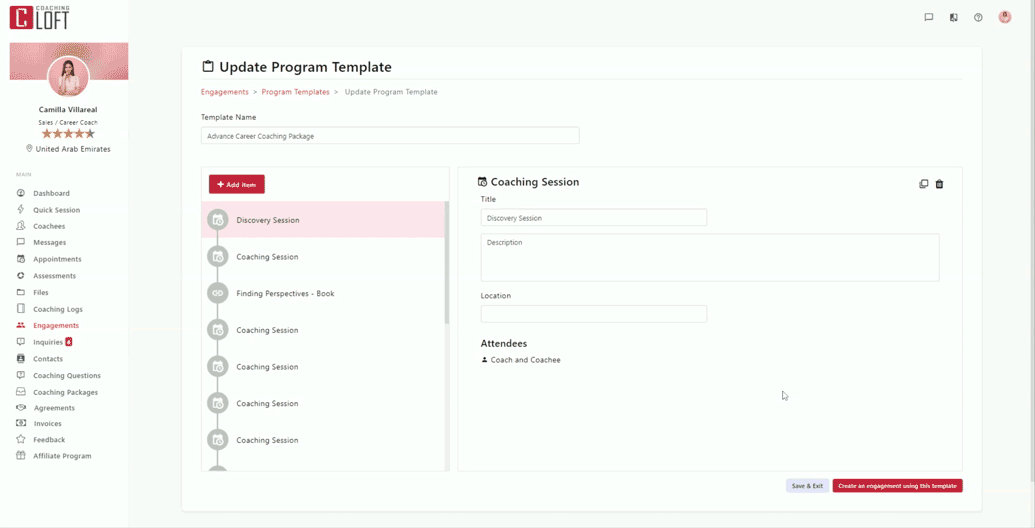
Task: Click Camilla Villareal's profile photo
Action: [x=69, y=77]
